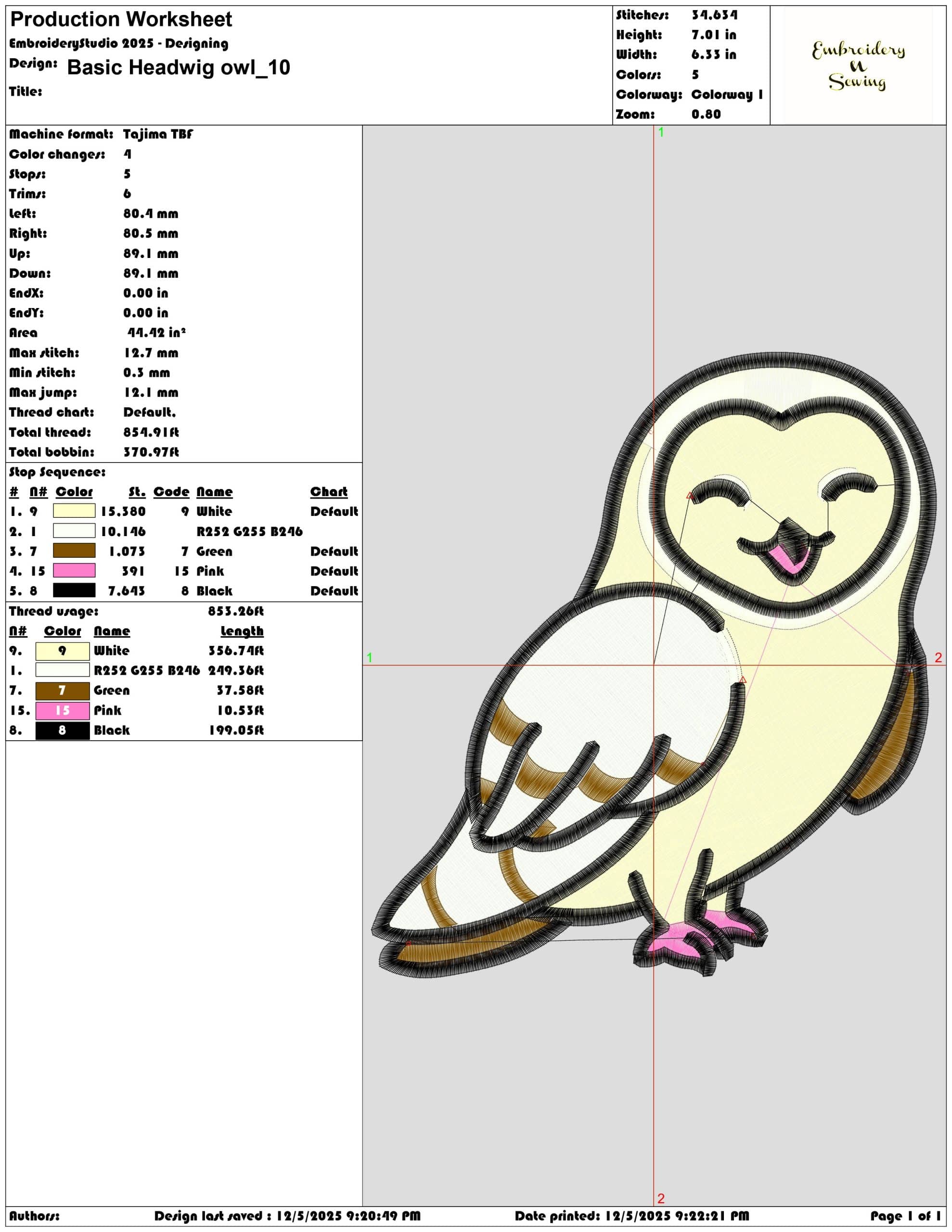This screenshot has height=1232, width=952.
Task: Click the Stop Sequence heading
Action: click(x=57, y=472)
